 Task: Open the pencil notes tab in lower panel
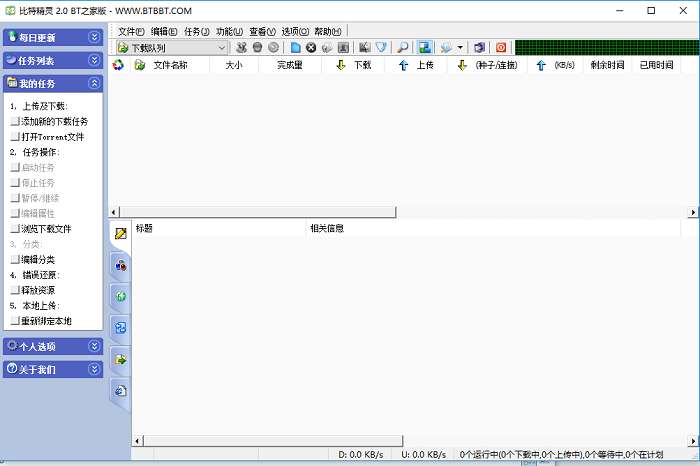click(121, 233)
